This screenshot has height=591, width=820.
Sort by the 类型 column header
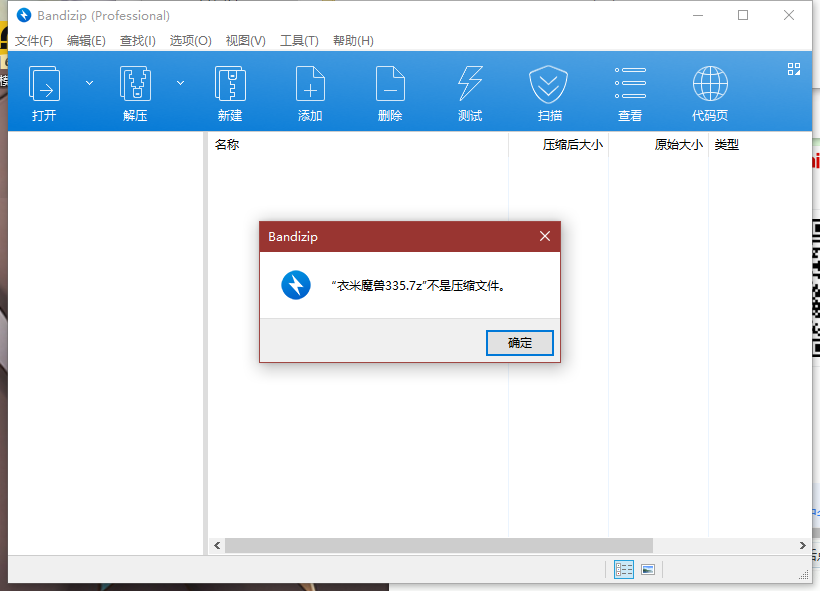click(x=759, y=145)
